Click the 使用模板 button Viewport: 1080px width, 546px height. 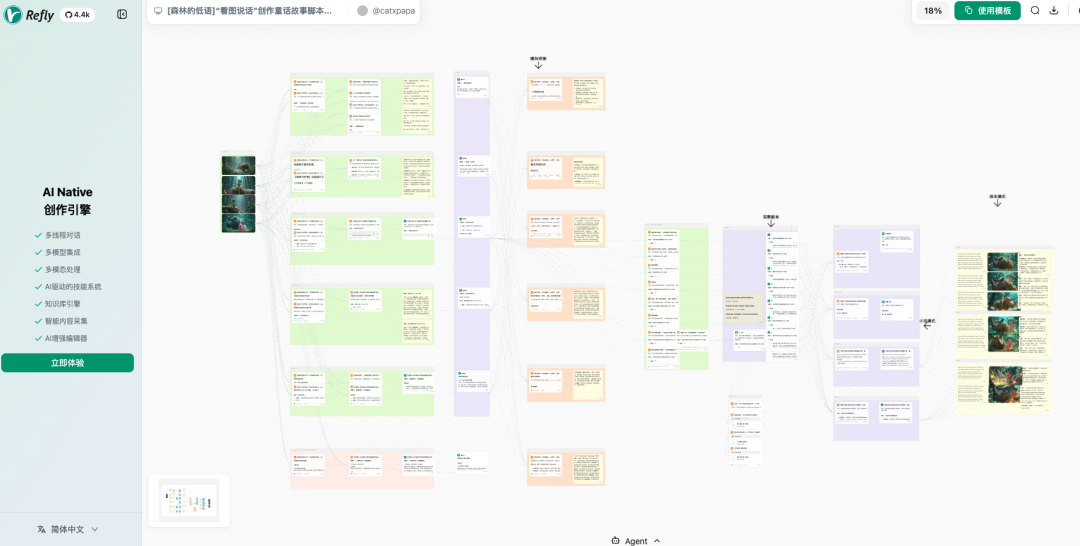click(987, 11)
